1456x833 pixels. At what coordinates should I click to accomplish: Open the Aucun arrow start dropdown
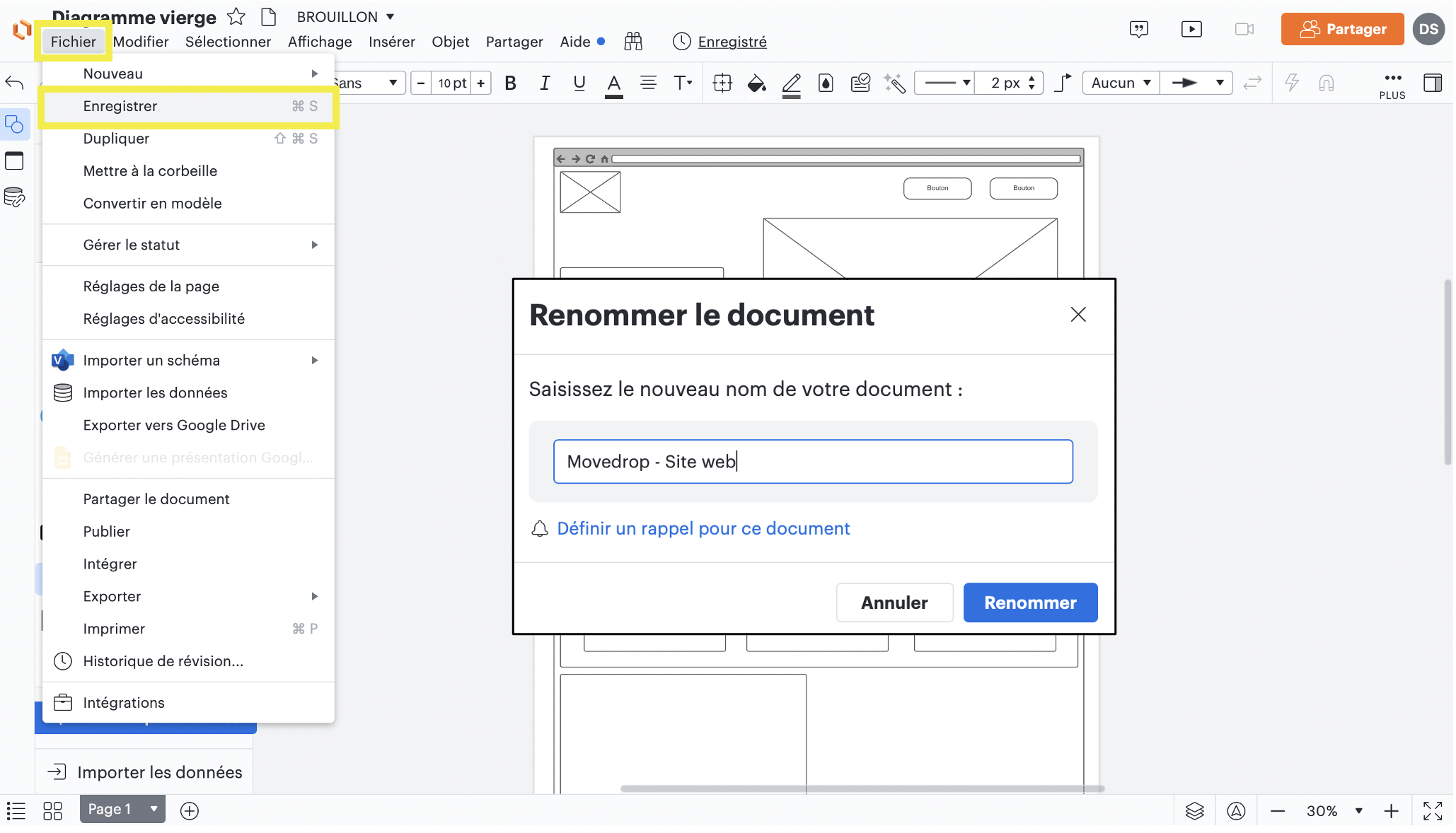pos(1121,83)
